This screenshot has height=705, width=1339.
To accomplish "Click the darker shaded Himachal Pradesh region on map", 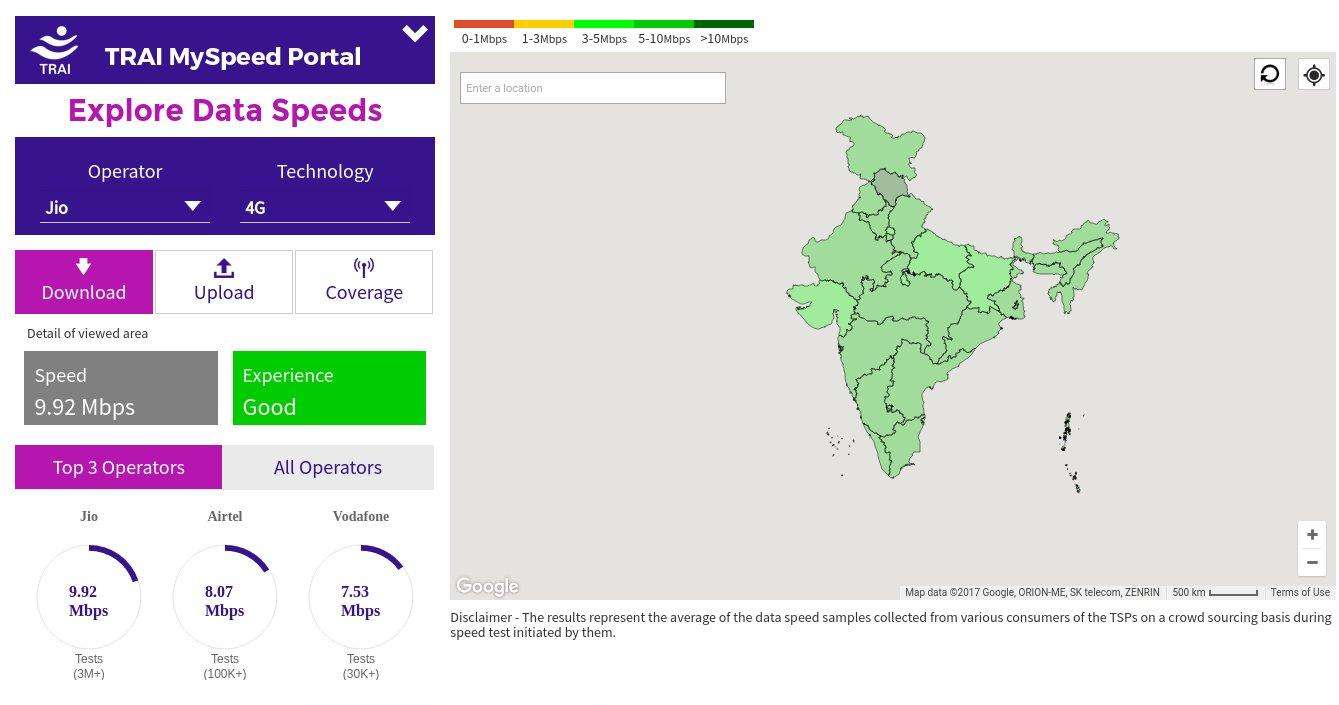I will pyautogui.click(x=889, y=186).
